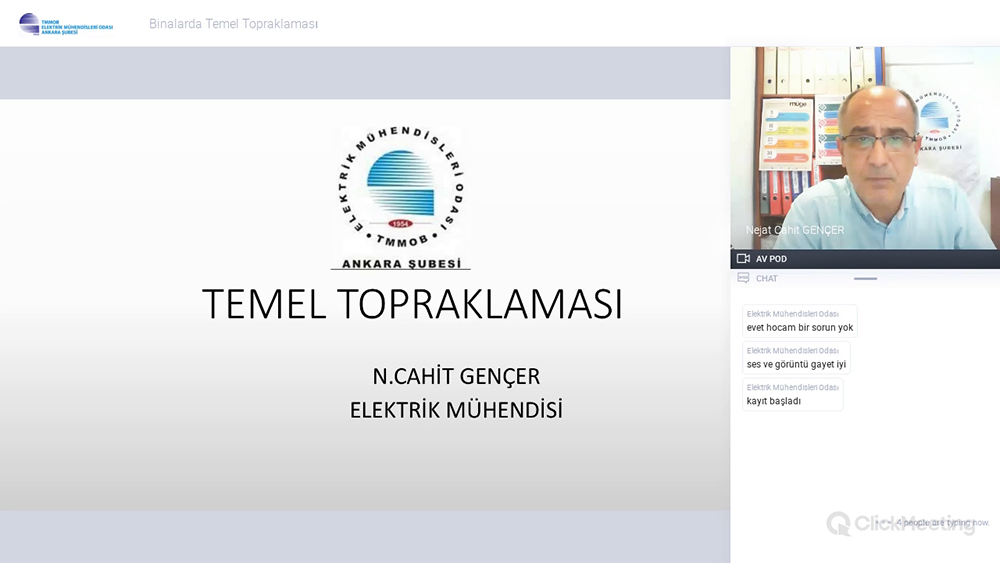Click the 'people are typing now' status text
Image resolution: width=1000 pixels, height=563 pixels.
coord(943,523)
